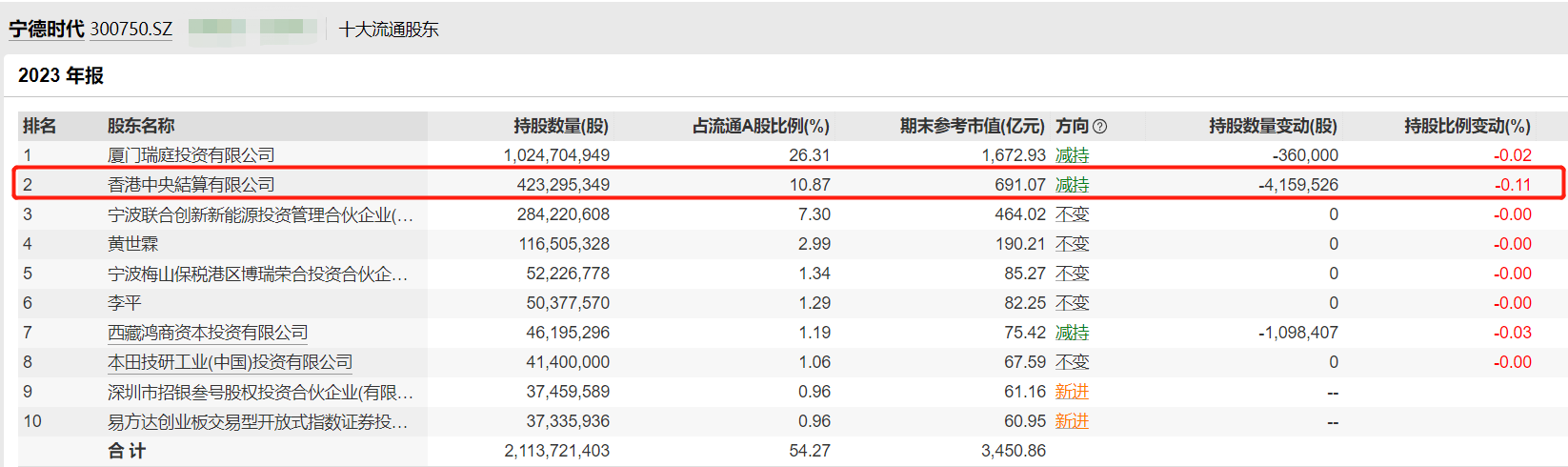Click the help icon next to 方向
This screenshot has height=467, width=1568.
click(1099, 126)
